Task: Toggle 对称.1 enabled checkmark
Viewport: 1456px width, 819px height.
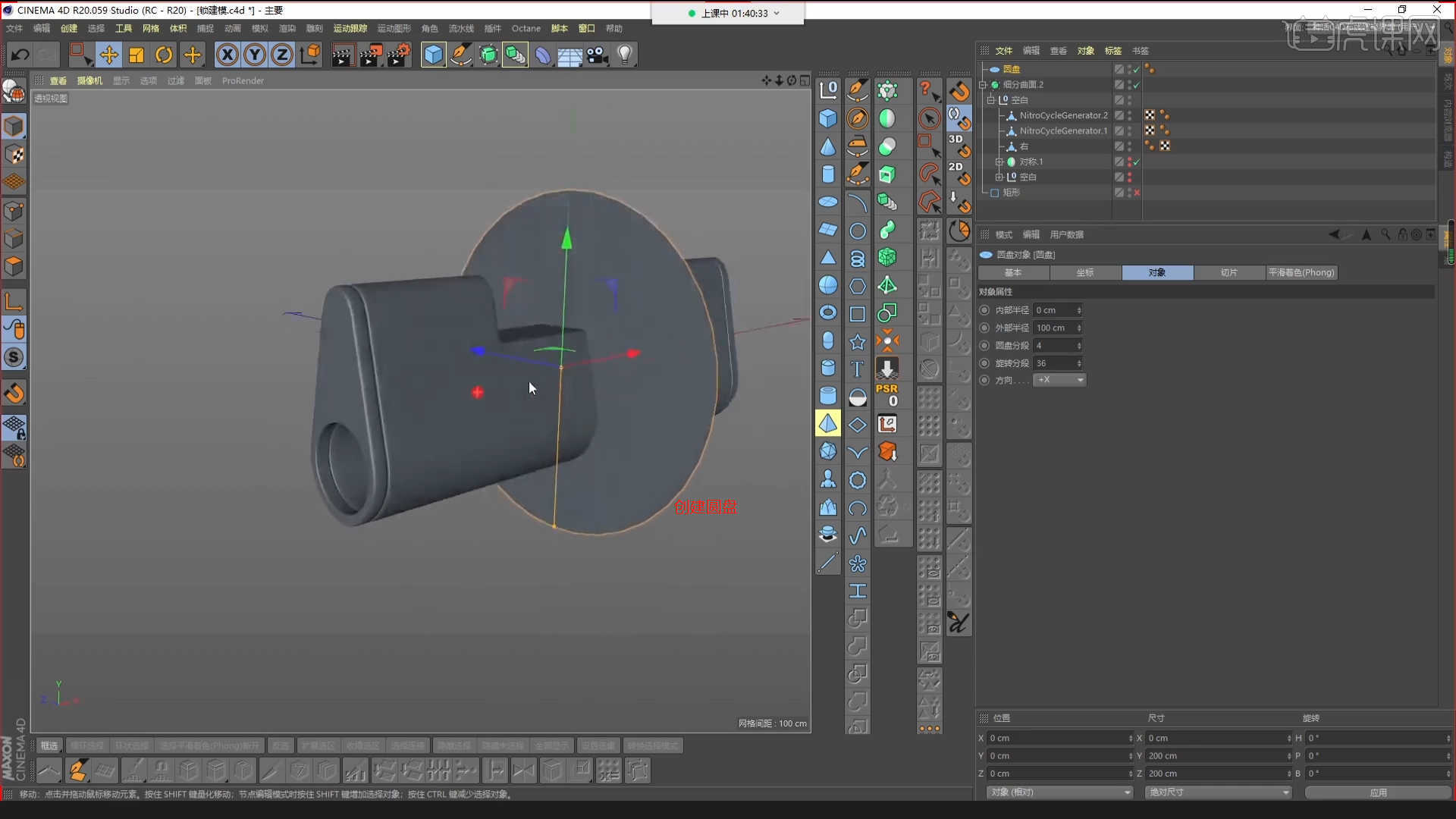Action: tap(1136, 162)
